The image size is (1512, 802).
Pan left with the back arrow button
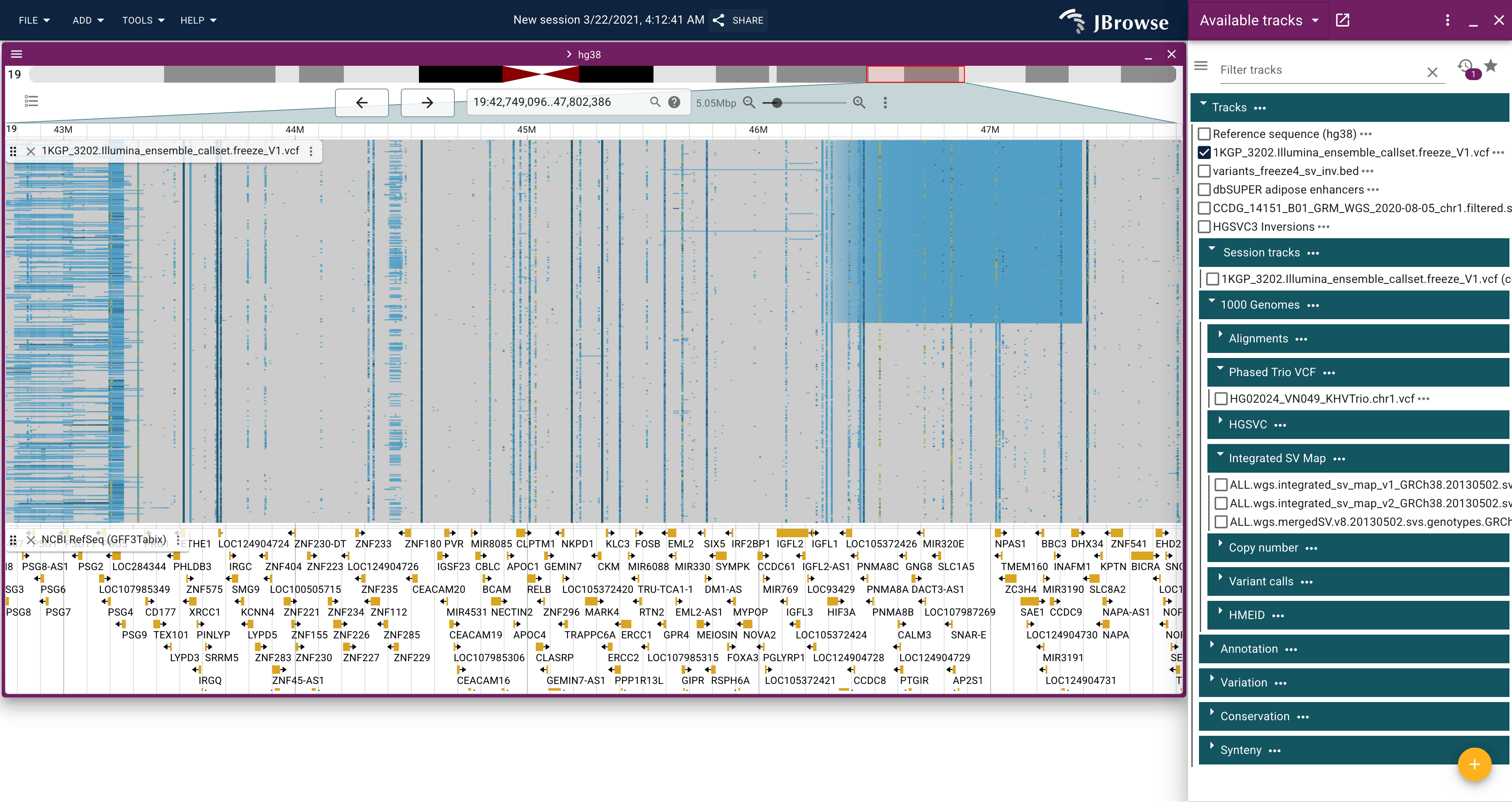click(x=362, y=102)
